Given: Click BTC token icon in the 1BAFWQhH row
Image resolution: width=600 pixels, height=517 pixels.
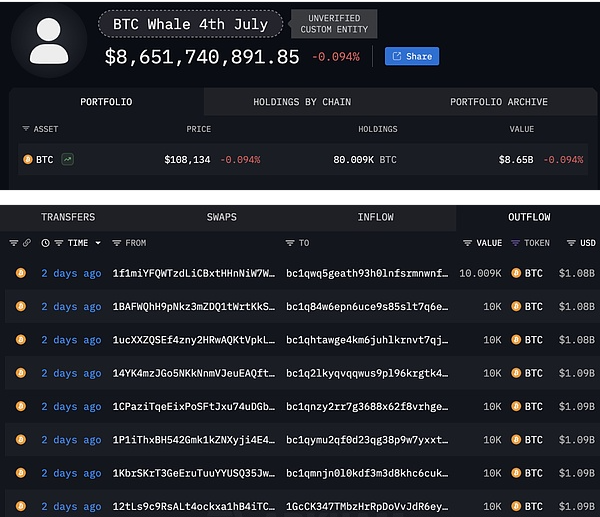Looking at the screenshot, I should pos(516,306).
